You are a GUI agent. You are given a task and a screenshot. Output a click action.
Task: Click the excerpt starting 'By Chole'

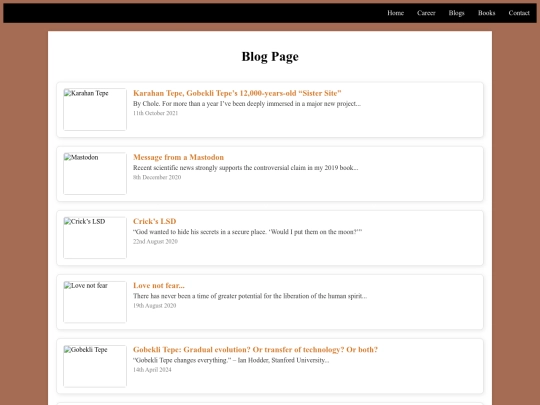coord(247,103)
